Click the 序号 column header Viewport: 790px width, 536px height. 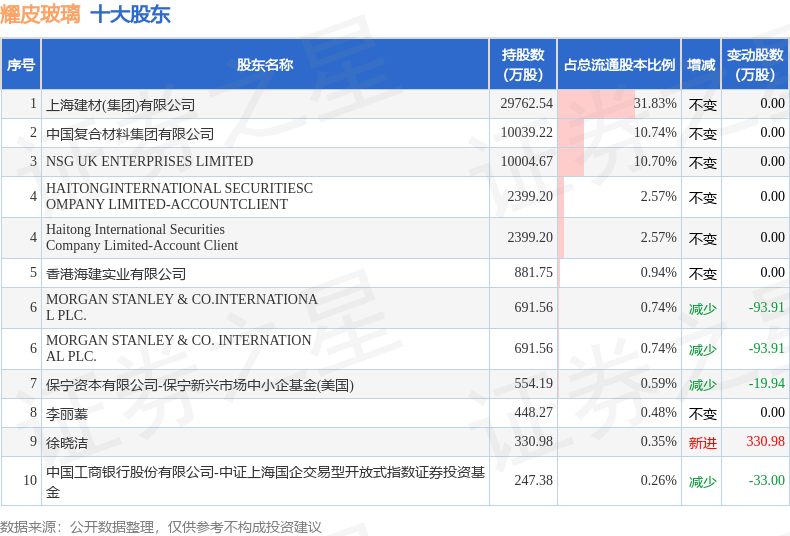(x=21, y=64)
